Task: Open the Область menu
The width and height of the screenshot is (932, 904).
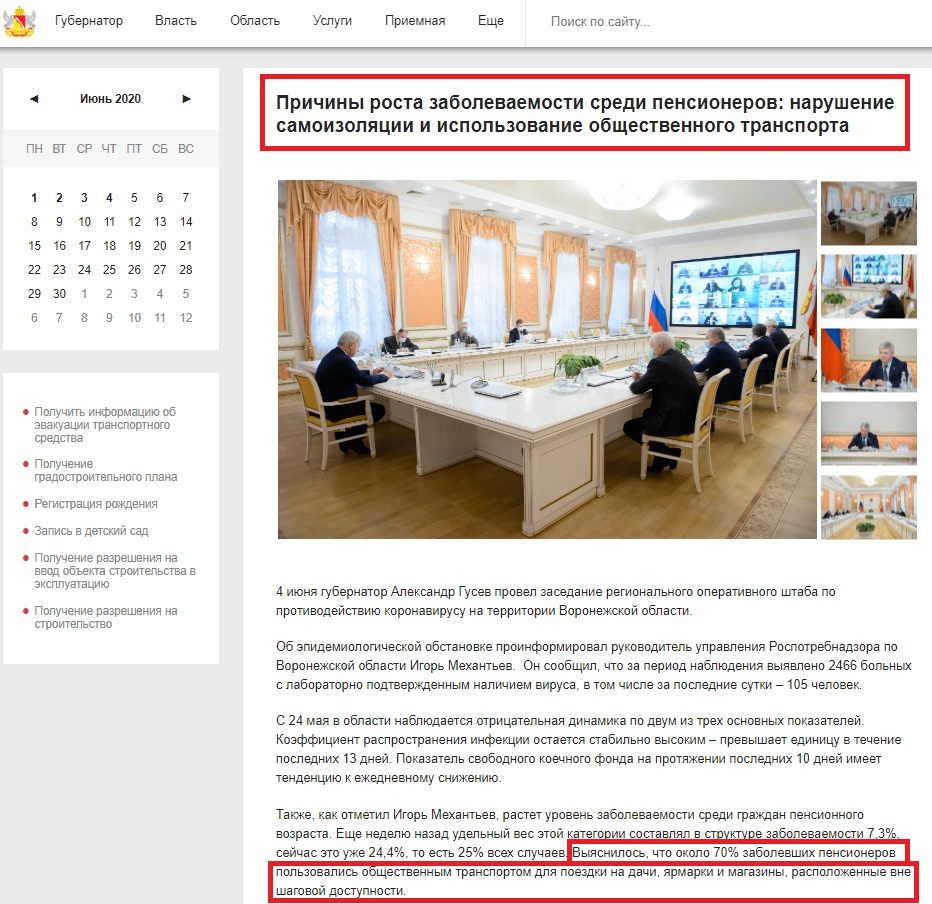Action: coord(254,21)
